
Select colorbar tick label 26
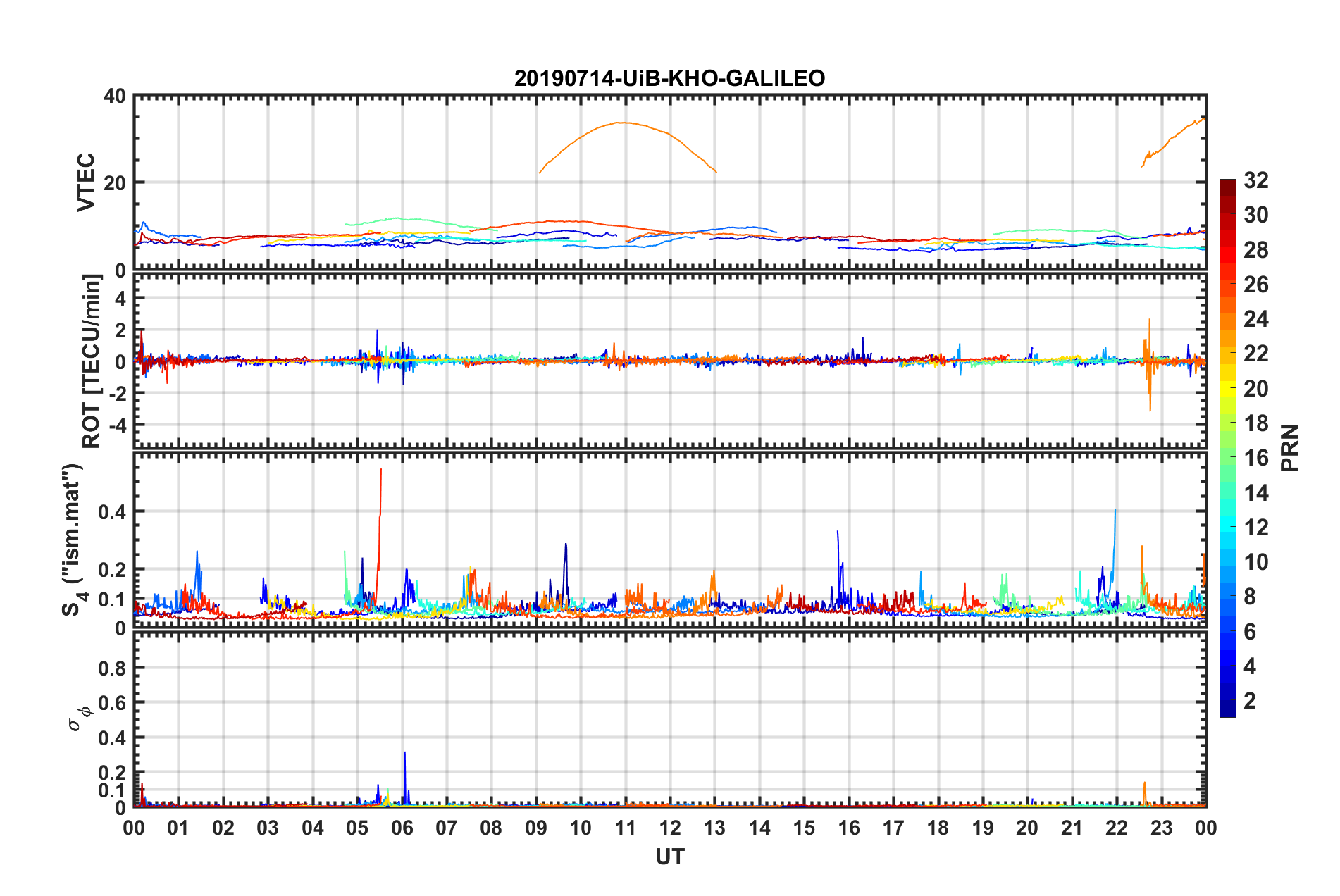tap(1255, 285)
